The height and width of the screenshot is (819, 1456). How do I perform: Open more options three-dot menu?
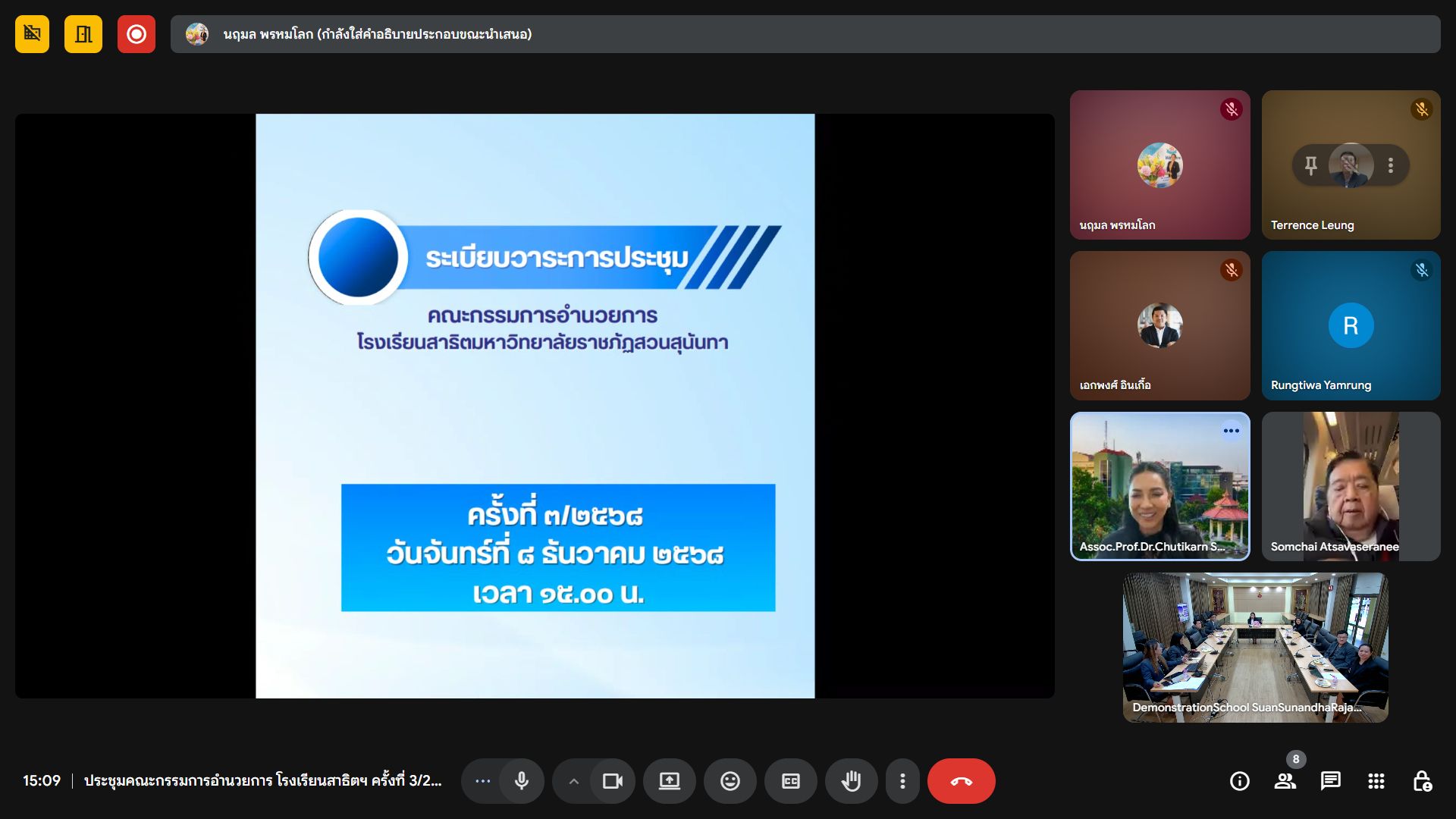click(x=902, y=781)
